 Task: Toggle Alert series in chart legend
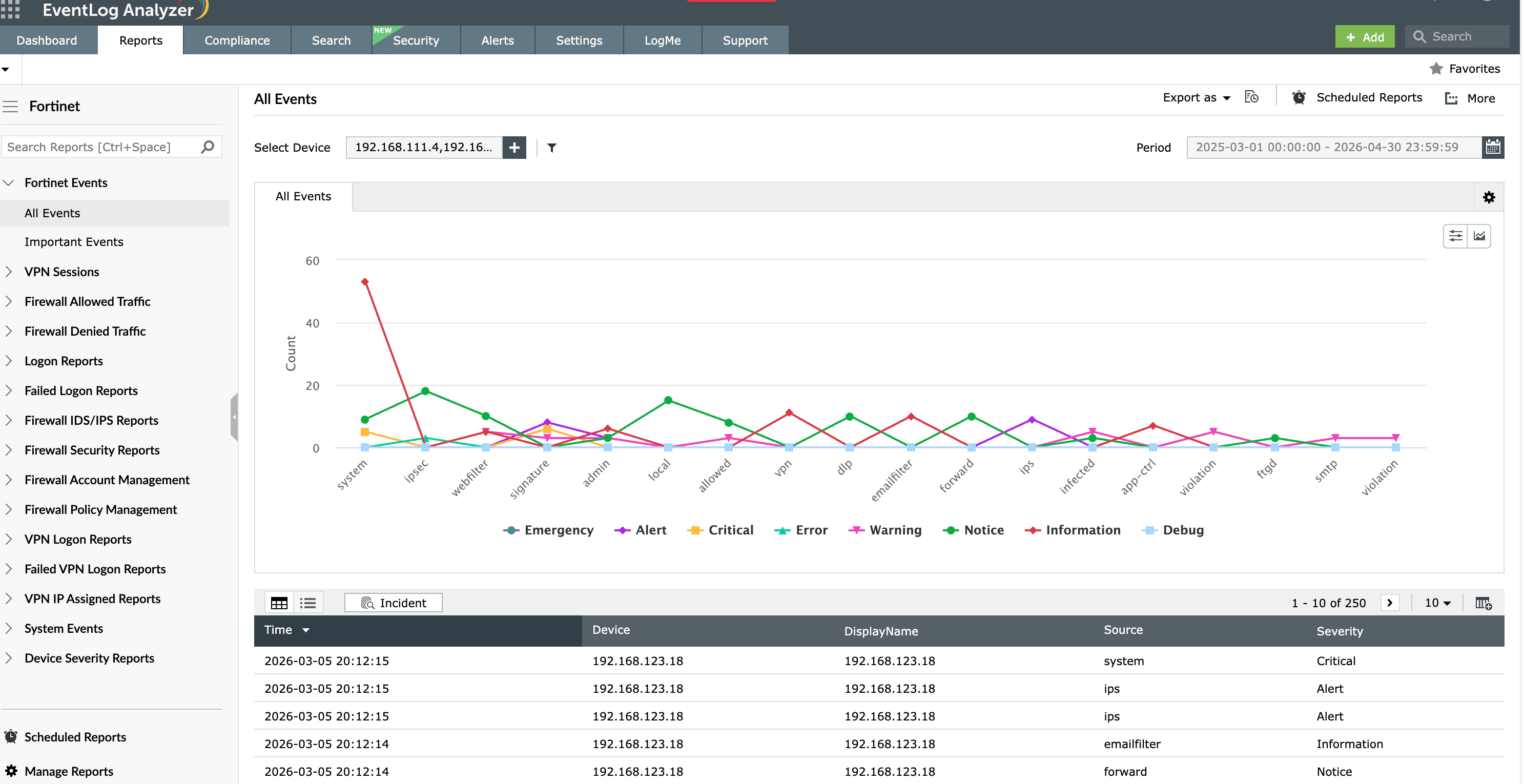[640, 530]
